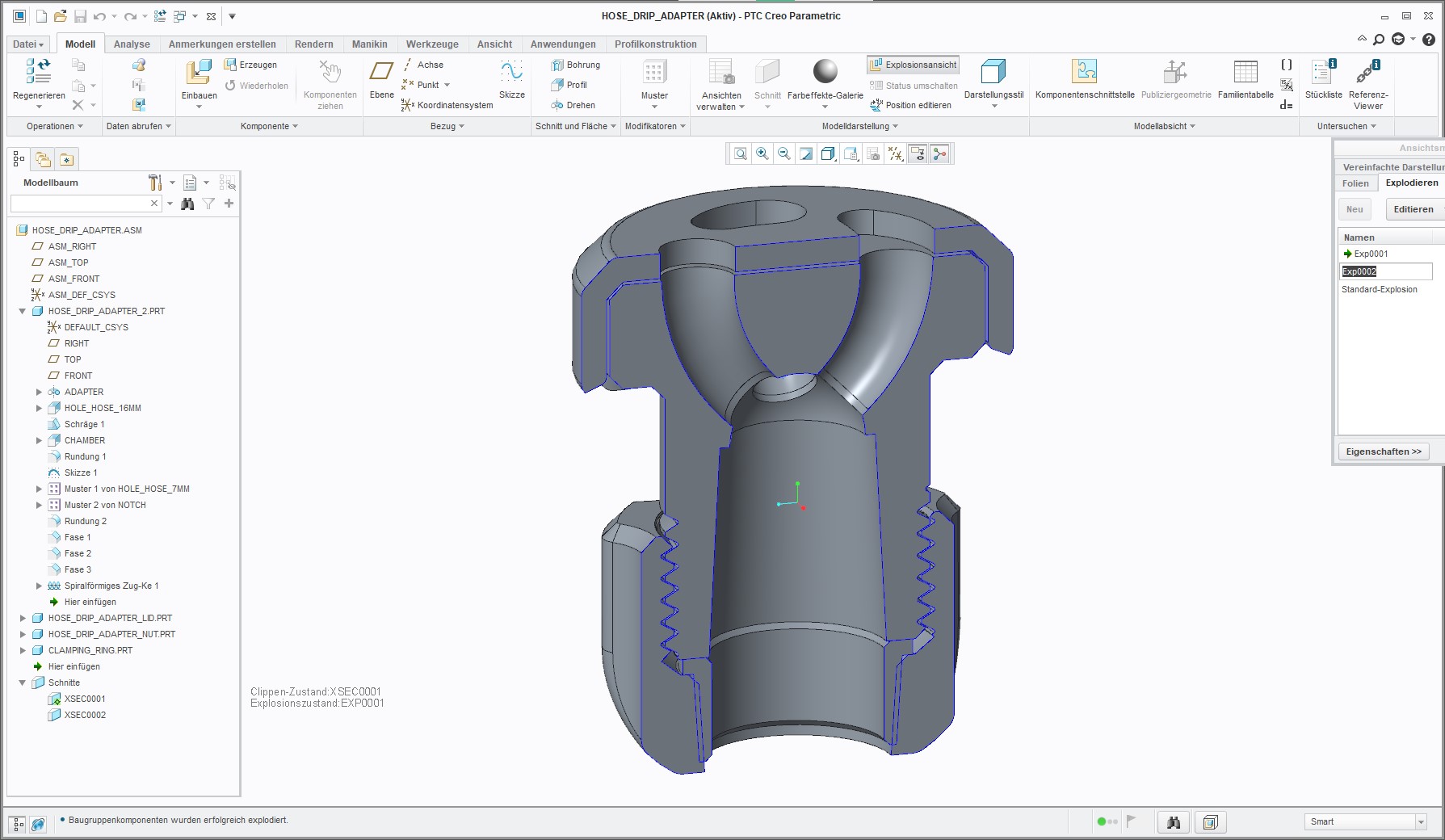Click the Regenerieren icon
Viewport: 1445px width, 840px height.
[x=38, y=71]
